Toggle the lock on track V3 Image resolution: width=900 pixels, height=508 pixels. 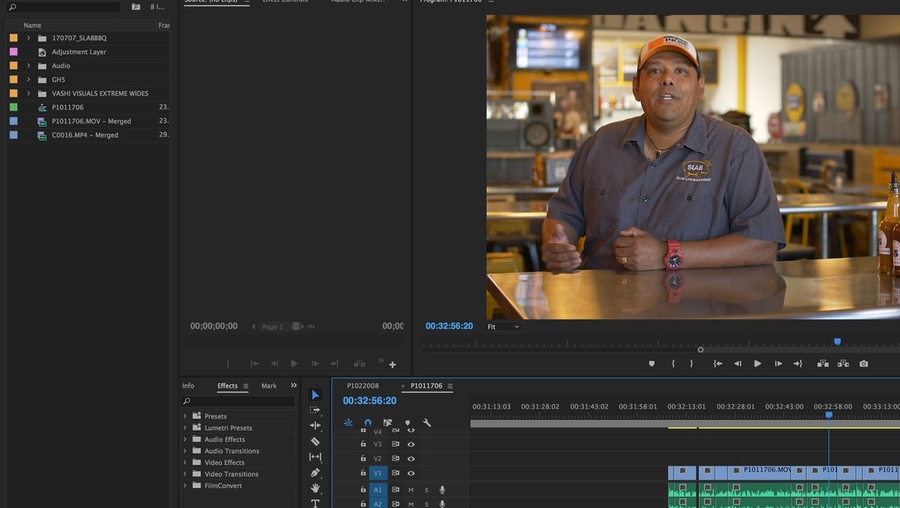363,444
